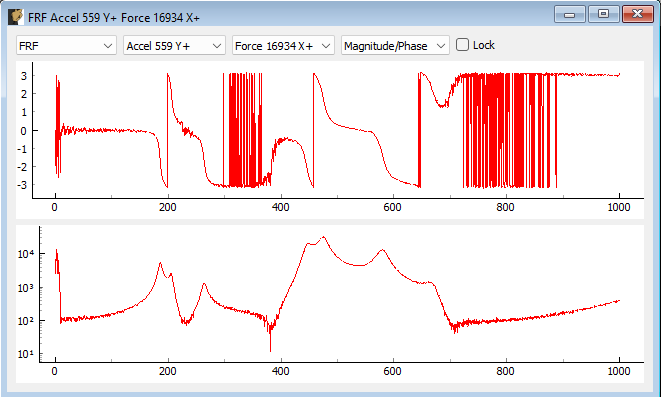Minimize the FRF plot window
This screenshot has width=661, height=397.
point(570,14)
